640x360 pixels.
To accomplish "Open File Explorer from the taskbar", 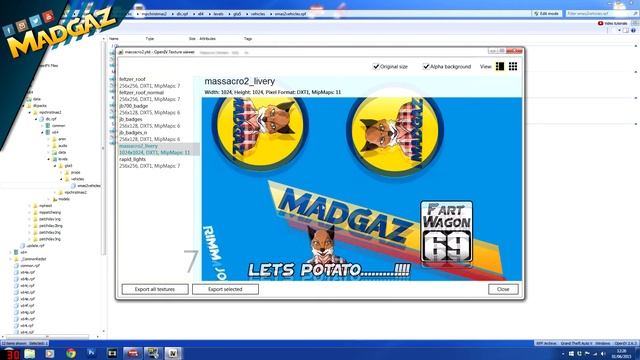I will coord(29,353).
